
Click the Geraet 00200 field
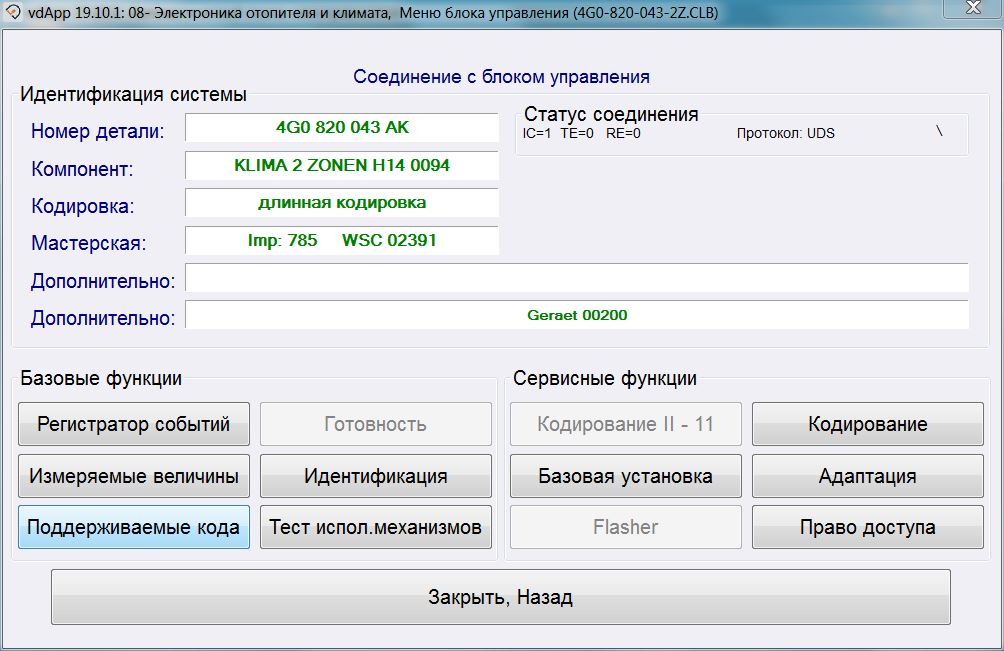577,315
